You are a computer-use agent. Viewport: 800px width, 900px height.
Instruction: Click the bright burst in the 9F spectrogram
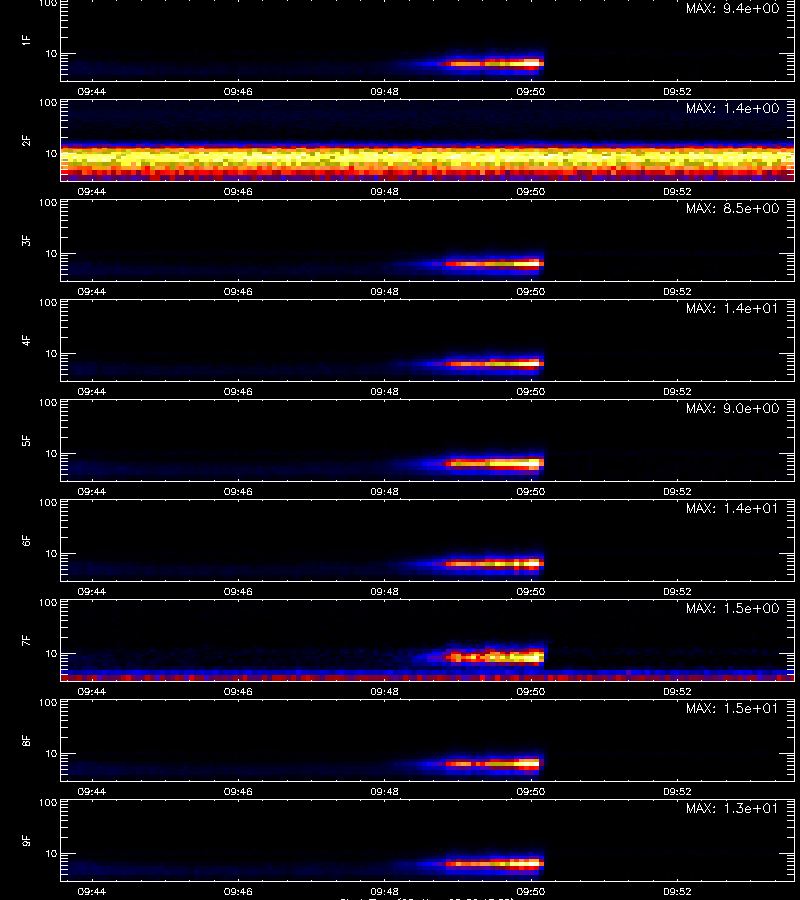click(495, 863)
